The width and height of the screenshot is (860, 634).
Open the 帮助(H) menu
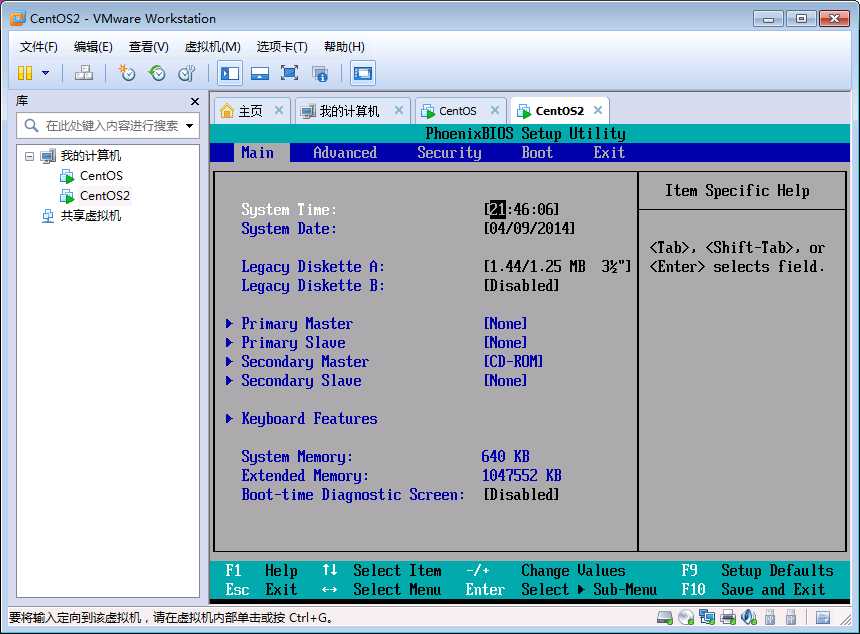(x=344, y=47)
